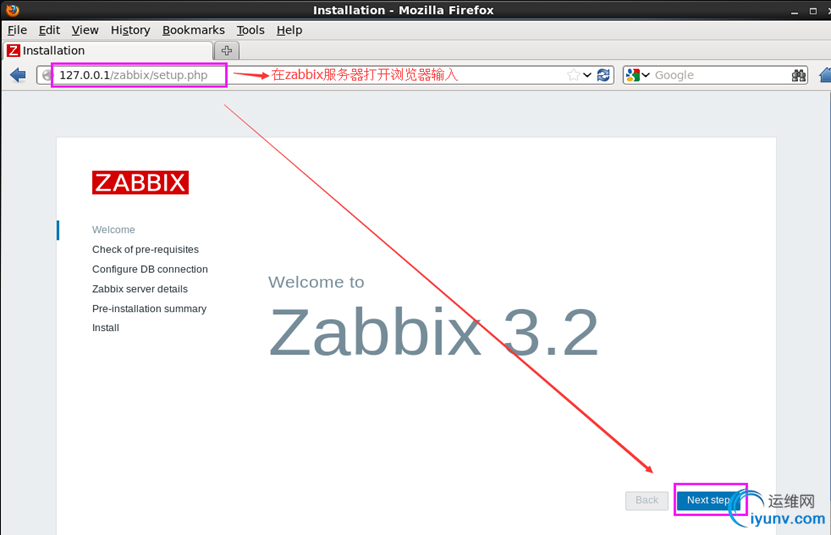Select Zabbix server details step
This screenshot has width=831, height=535.
[140, 289]
